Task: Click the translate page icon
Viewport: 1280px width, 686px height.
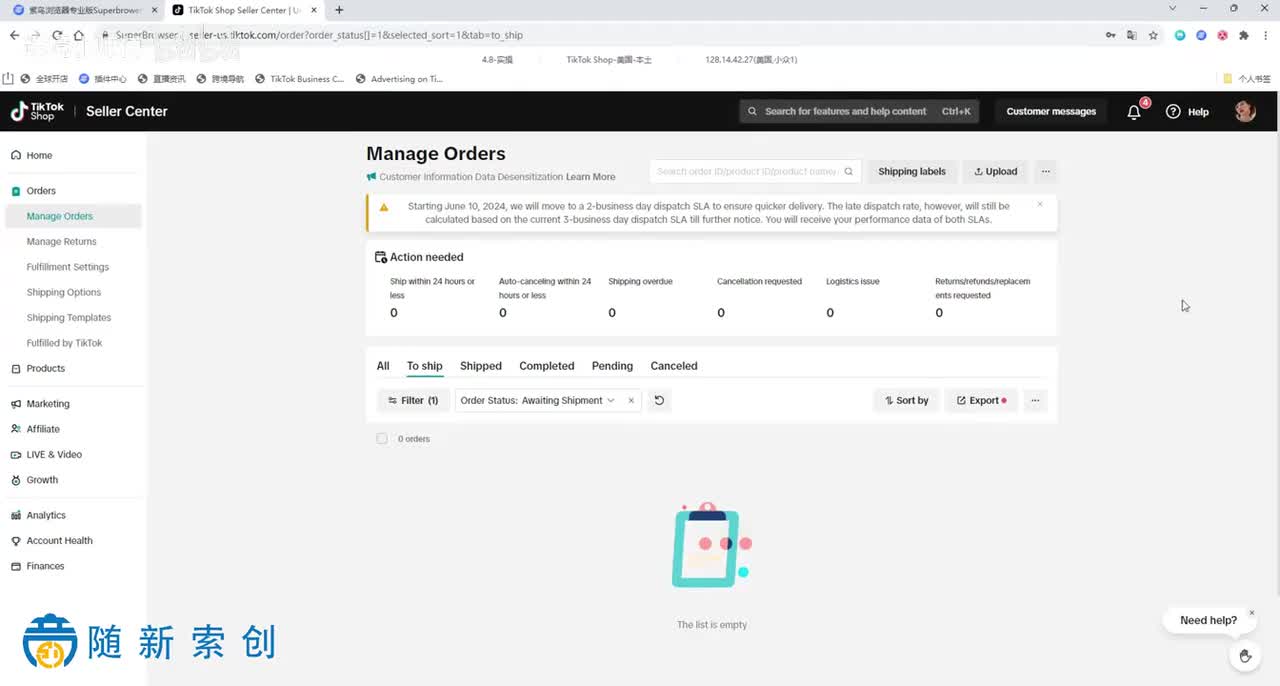Action: click(1132, 35)
